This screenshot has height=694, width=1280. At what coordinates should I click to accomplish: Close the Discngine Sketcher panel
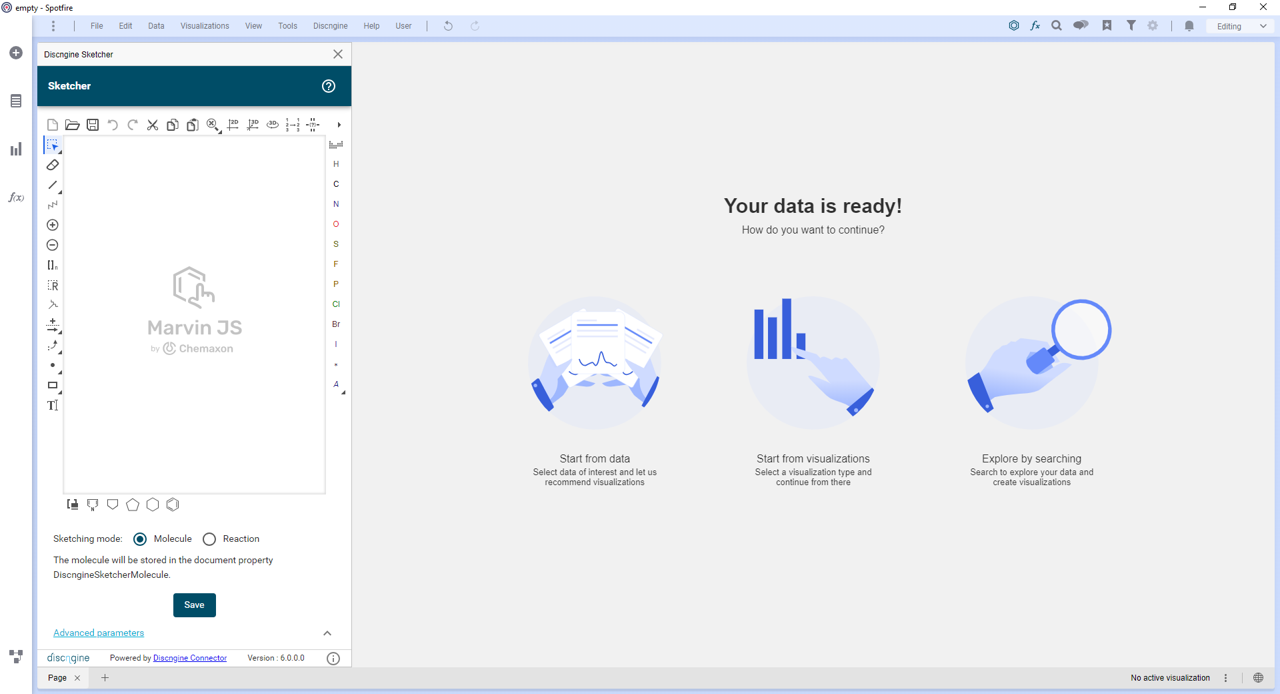[338, 54]
